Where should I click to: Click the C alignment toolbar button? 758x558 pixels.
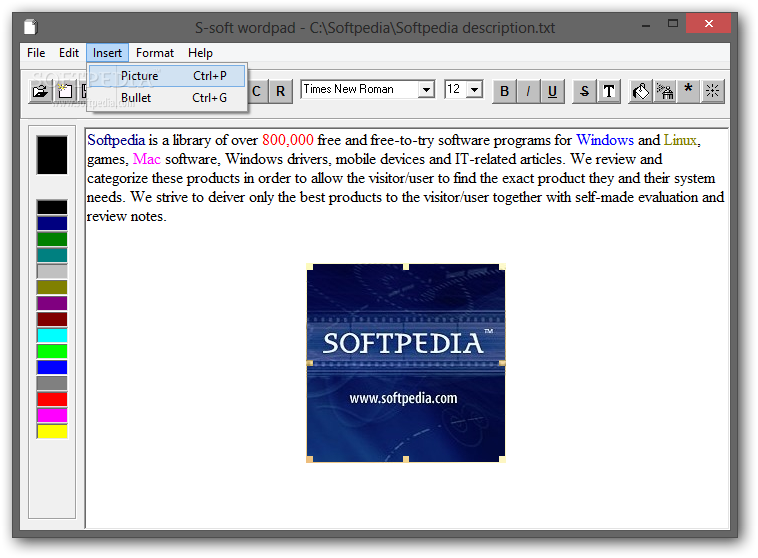click(257, 91)
